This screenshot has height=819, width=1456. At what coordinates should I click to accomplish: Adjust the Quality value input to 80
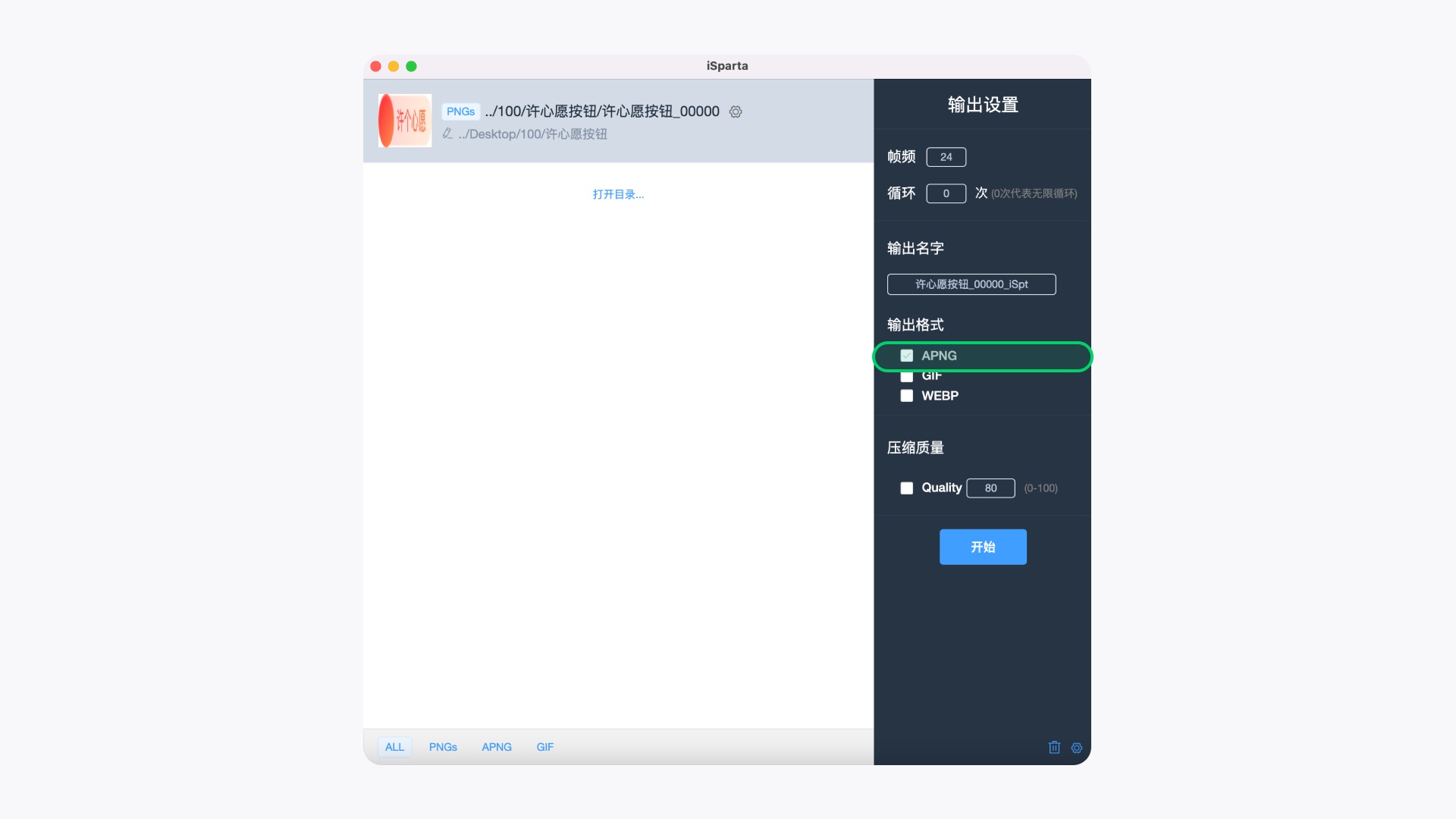[990, 488]
